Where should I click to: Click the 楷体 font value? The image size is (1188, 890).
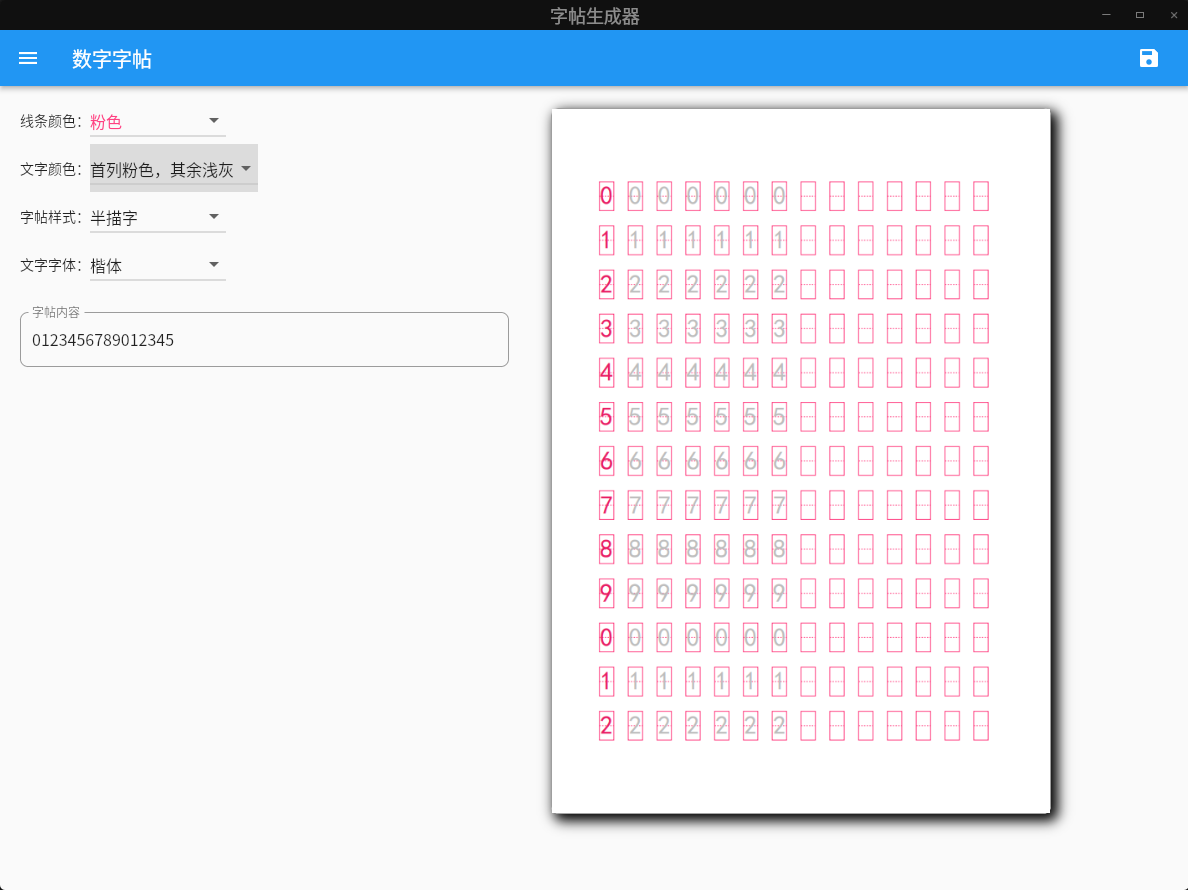[x=106, y=266]
